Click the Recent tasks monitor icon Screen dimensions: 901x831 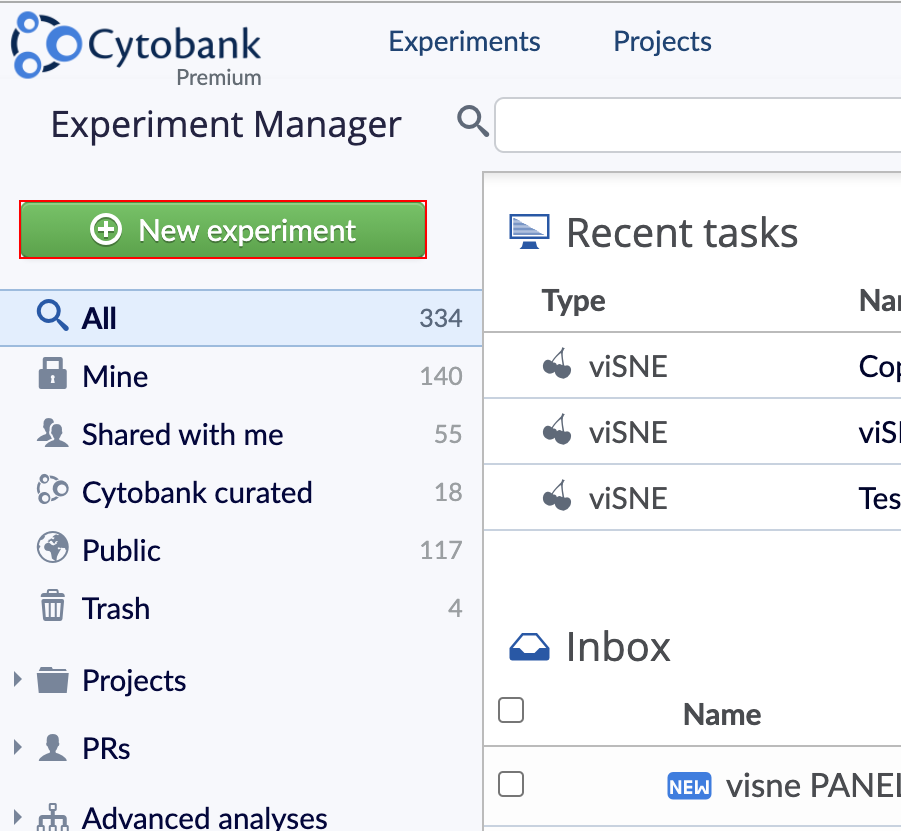tap(529, 231)
